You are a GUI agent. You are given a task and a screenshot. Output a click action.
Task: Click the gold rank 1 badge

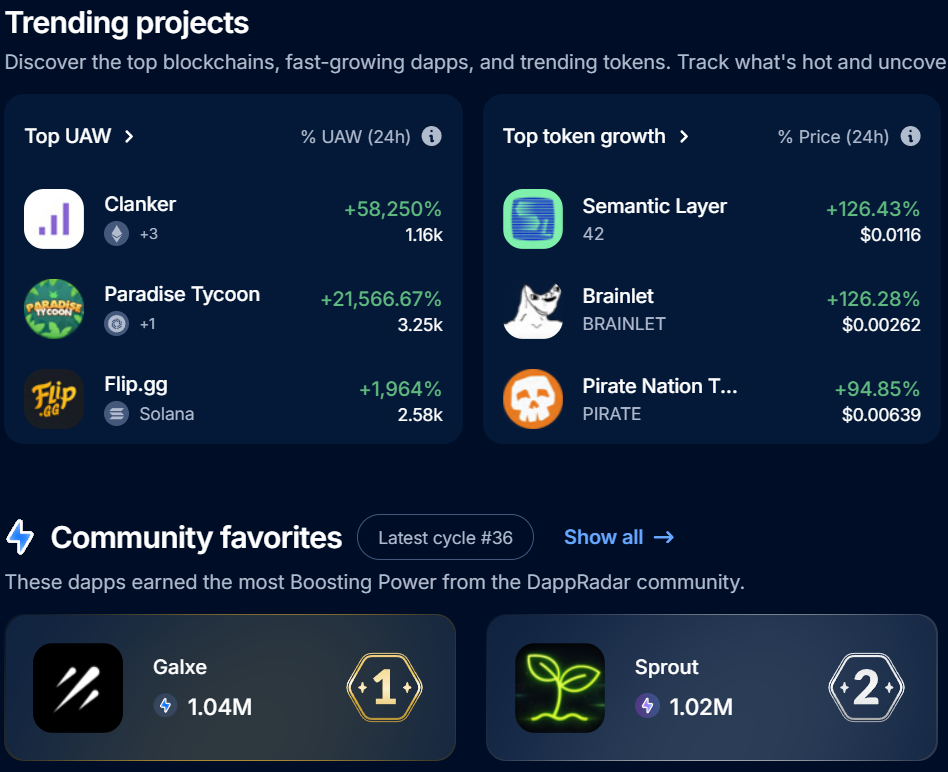pos(385,687)
